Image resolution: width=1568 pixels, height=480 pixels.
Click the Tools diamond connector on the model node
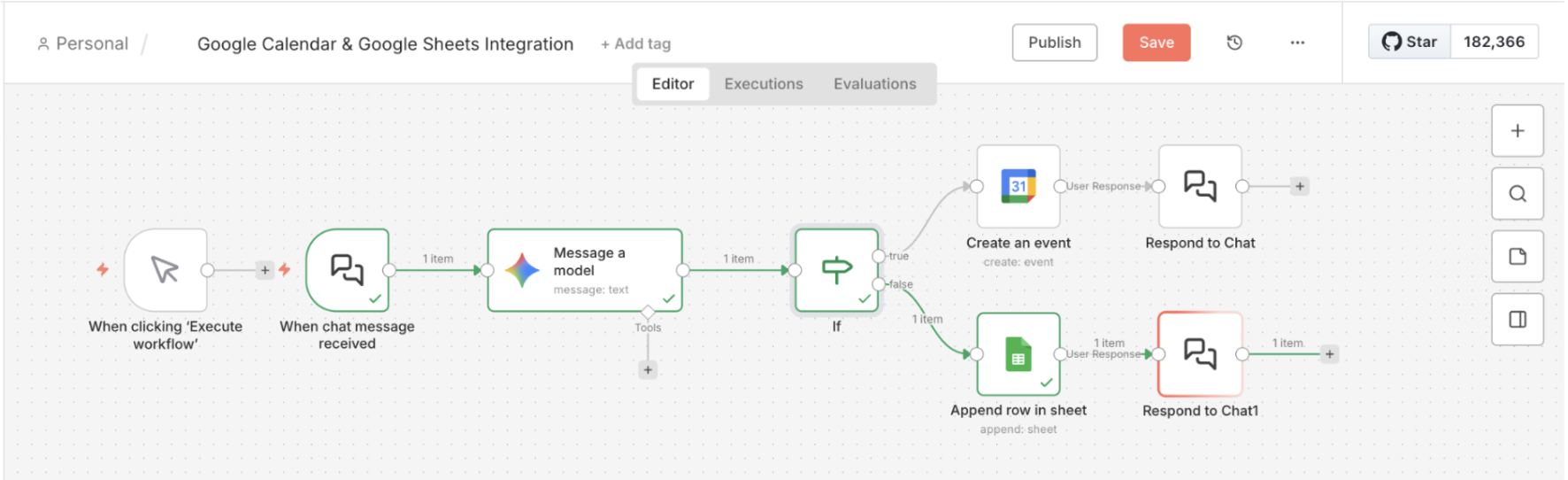point(648,312)
